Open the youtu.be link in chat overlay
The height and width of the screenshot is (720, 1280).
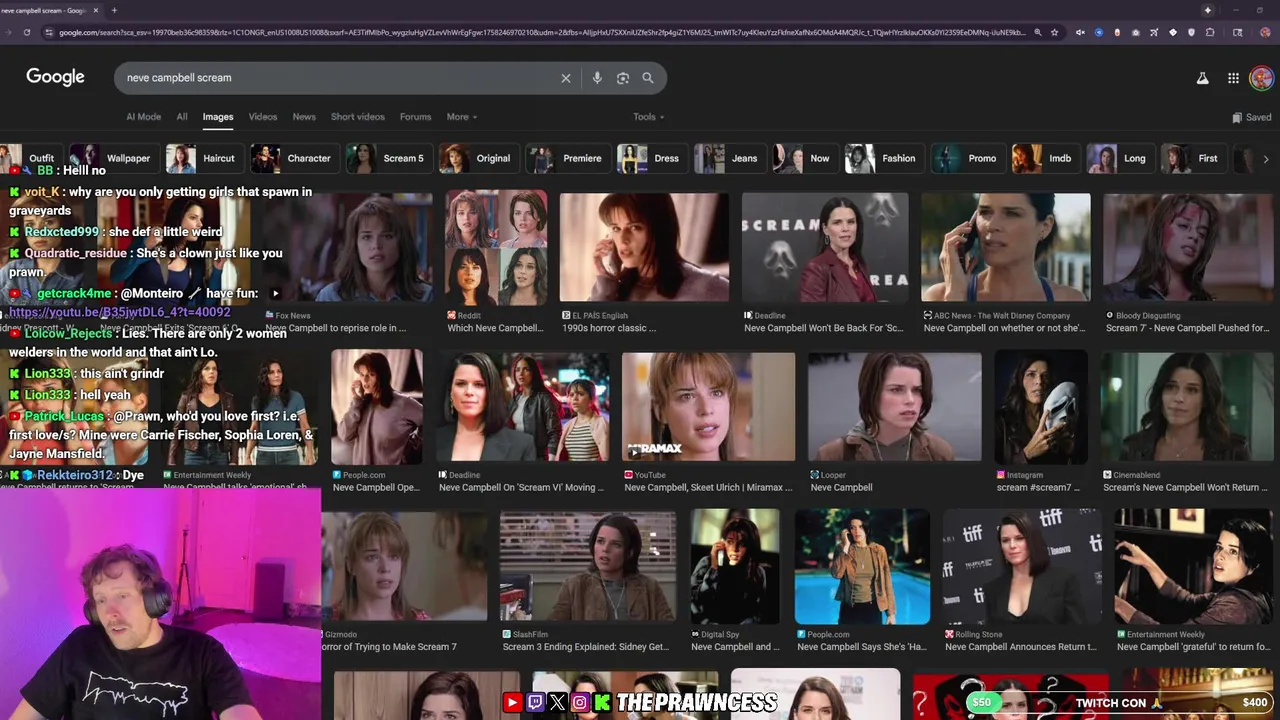click(120, 312)
